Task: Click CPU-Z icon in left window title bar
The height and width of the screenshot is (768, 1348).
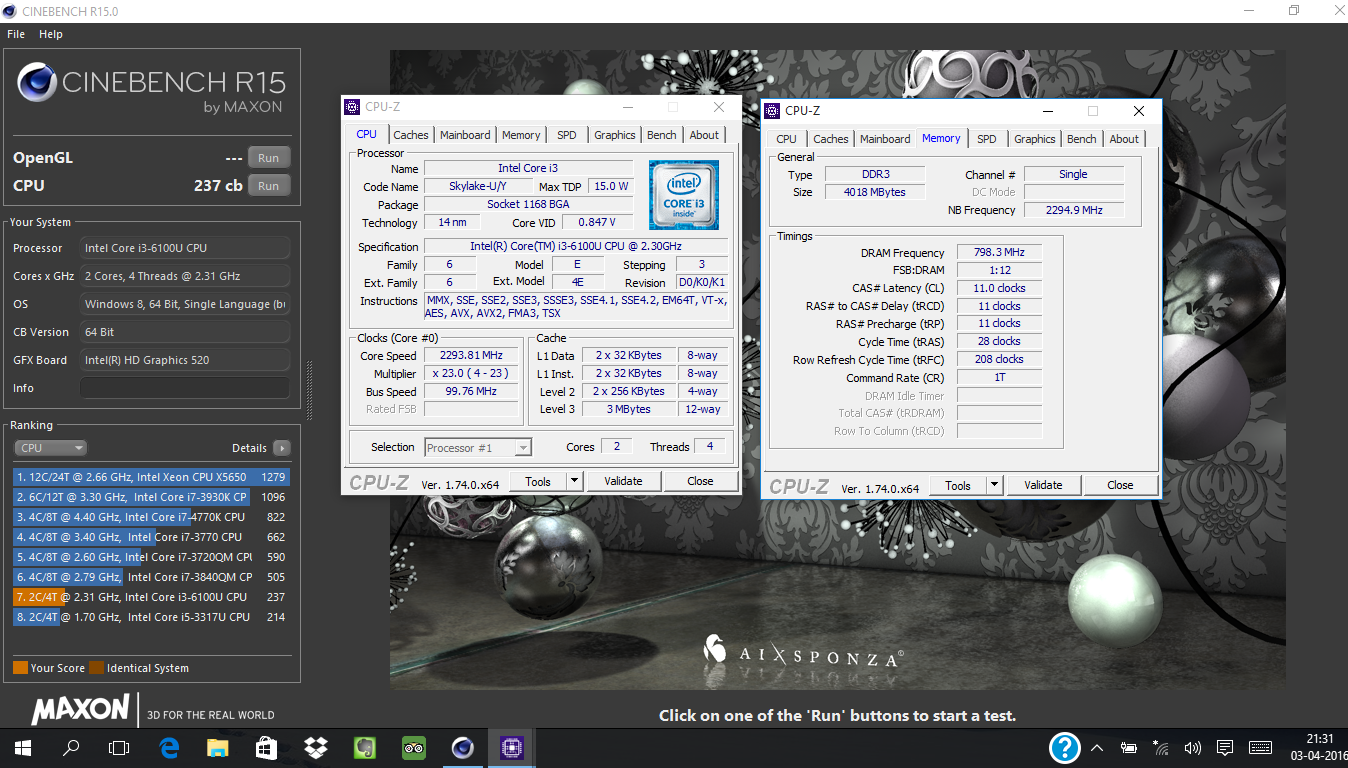Action: (x=351, y=107)
